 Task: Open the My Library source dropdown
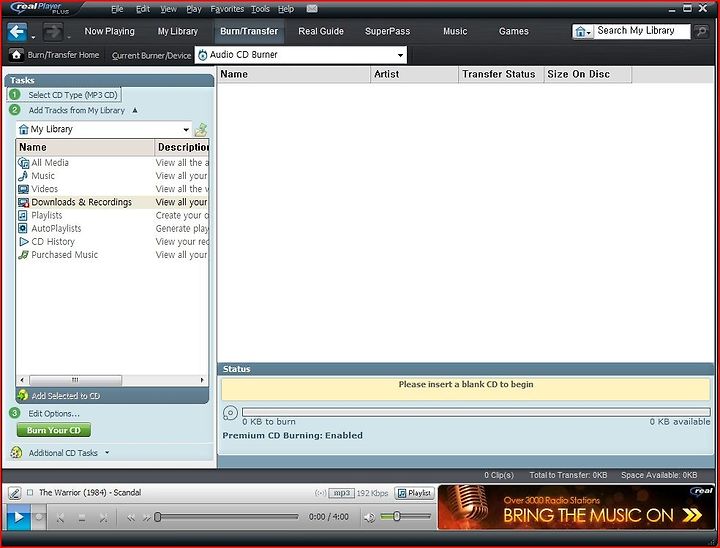pyautogui.click(x=186, y=130)
